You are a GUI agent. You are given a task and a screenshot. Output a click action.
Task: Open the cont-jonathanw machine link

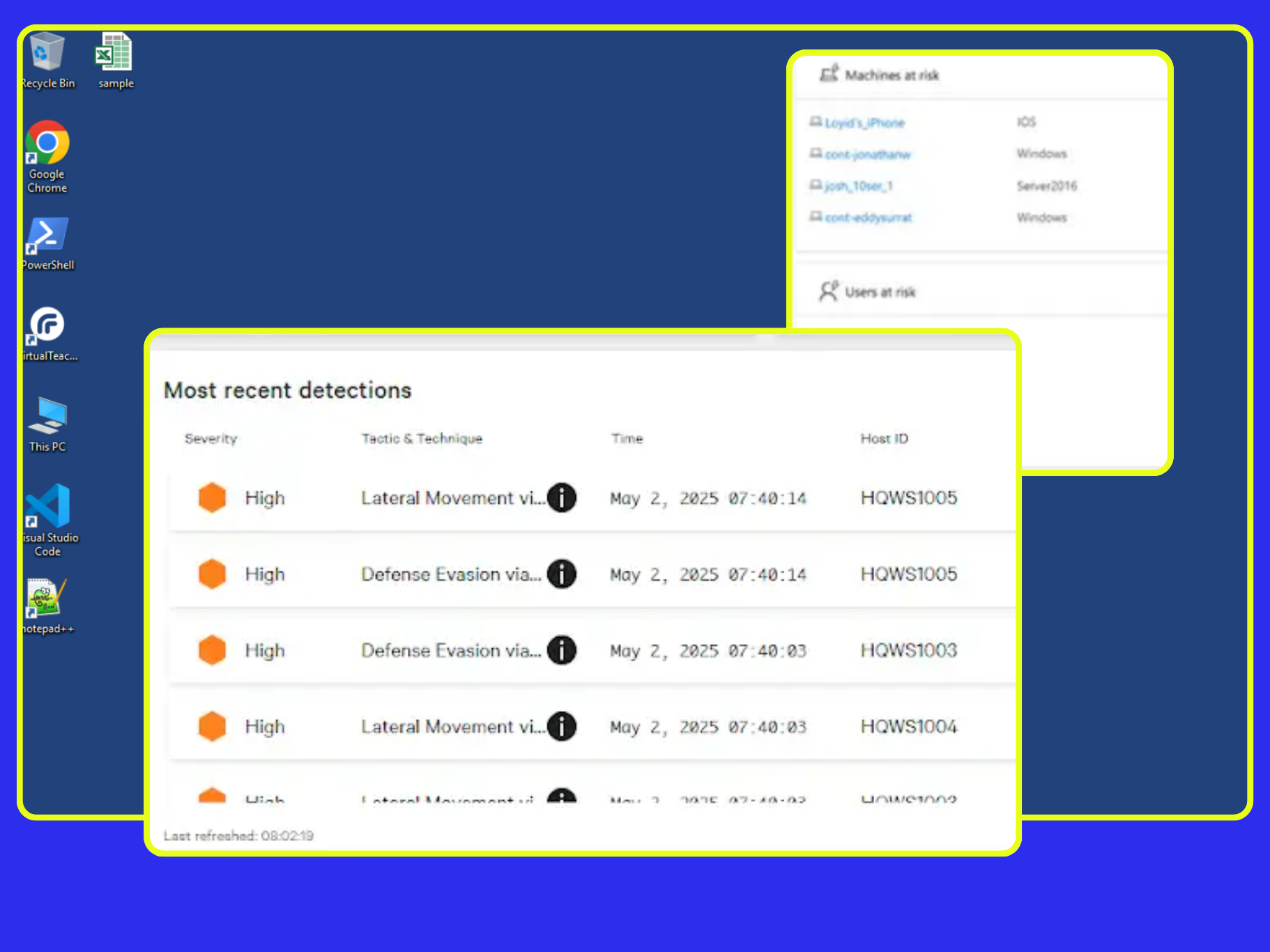[868, 154]
